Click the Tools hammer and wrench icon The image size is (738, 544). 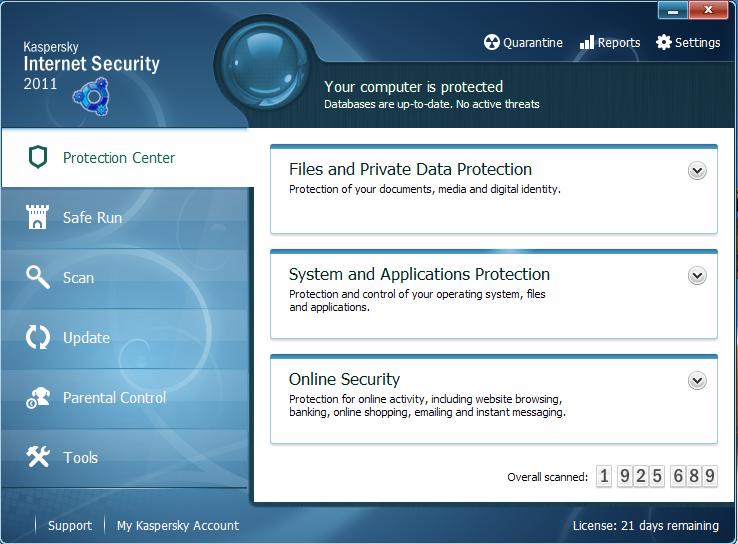click(x=38, y=456)
